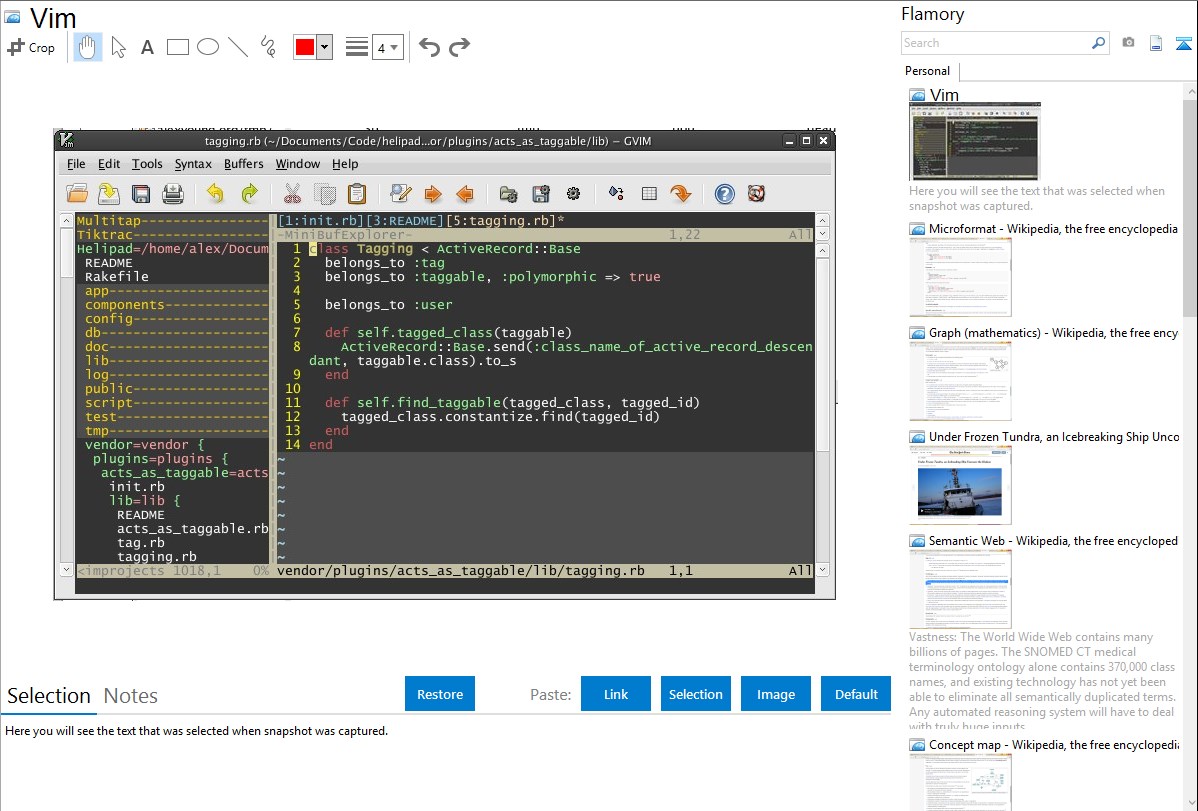
Task: Undo the last annotation
Action: (x=429, y=47)
